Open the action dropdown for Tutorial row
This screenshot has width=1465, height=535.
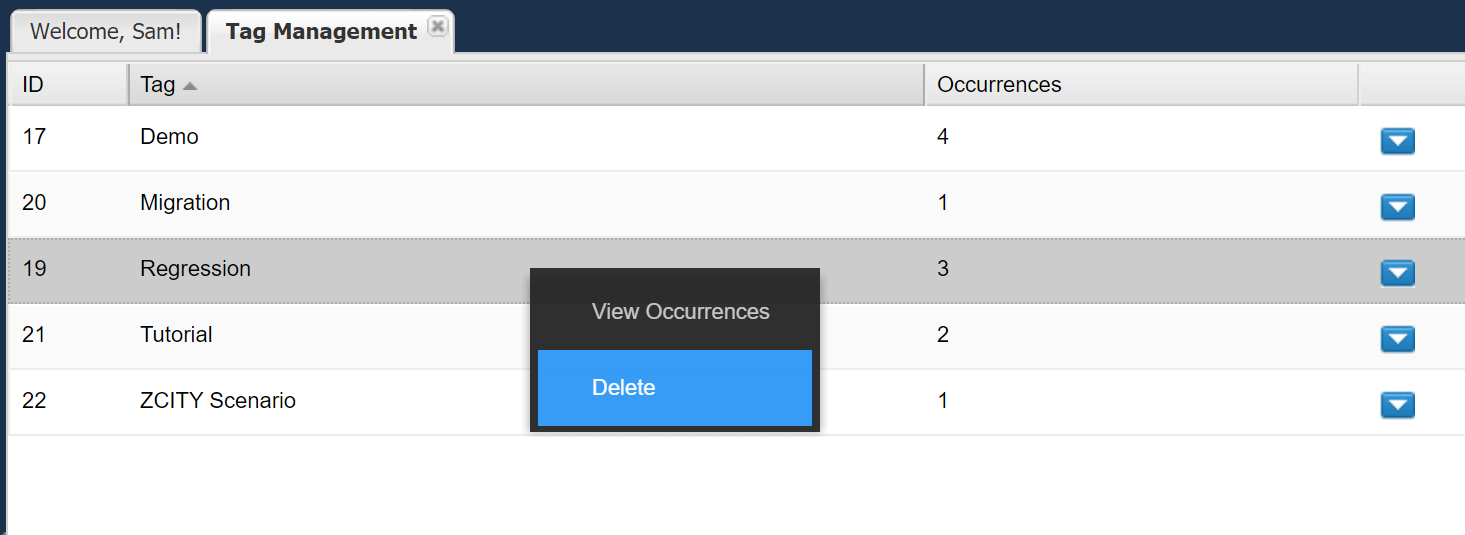point(1397,339)
